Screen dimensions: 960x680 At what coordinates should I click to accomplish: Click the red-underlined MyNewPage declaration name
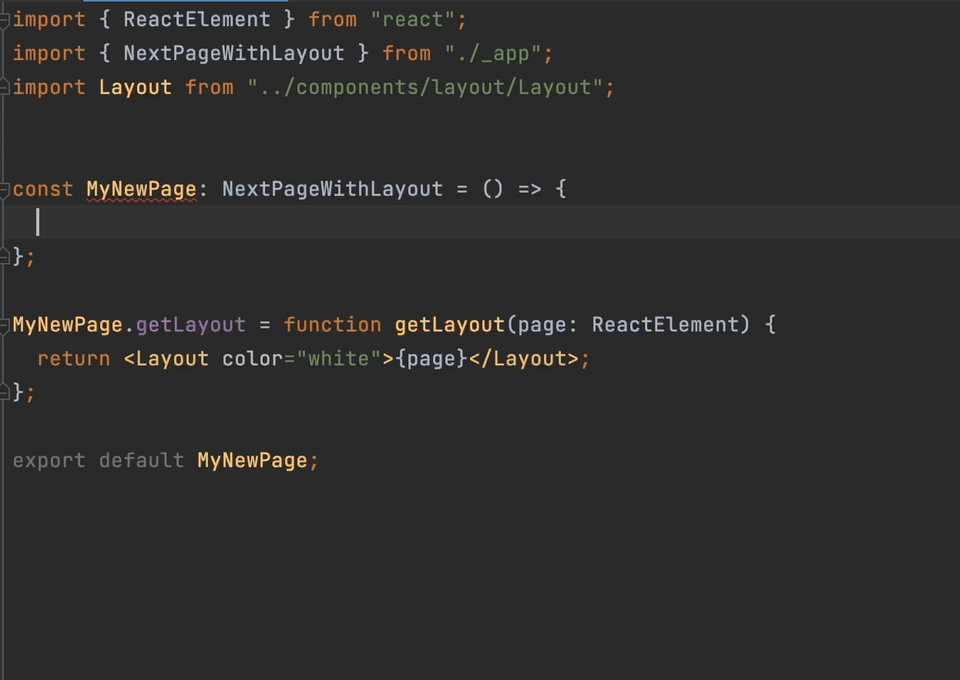pos(141,189)
